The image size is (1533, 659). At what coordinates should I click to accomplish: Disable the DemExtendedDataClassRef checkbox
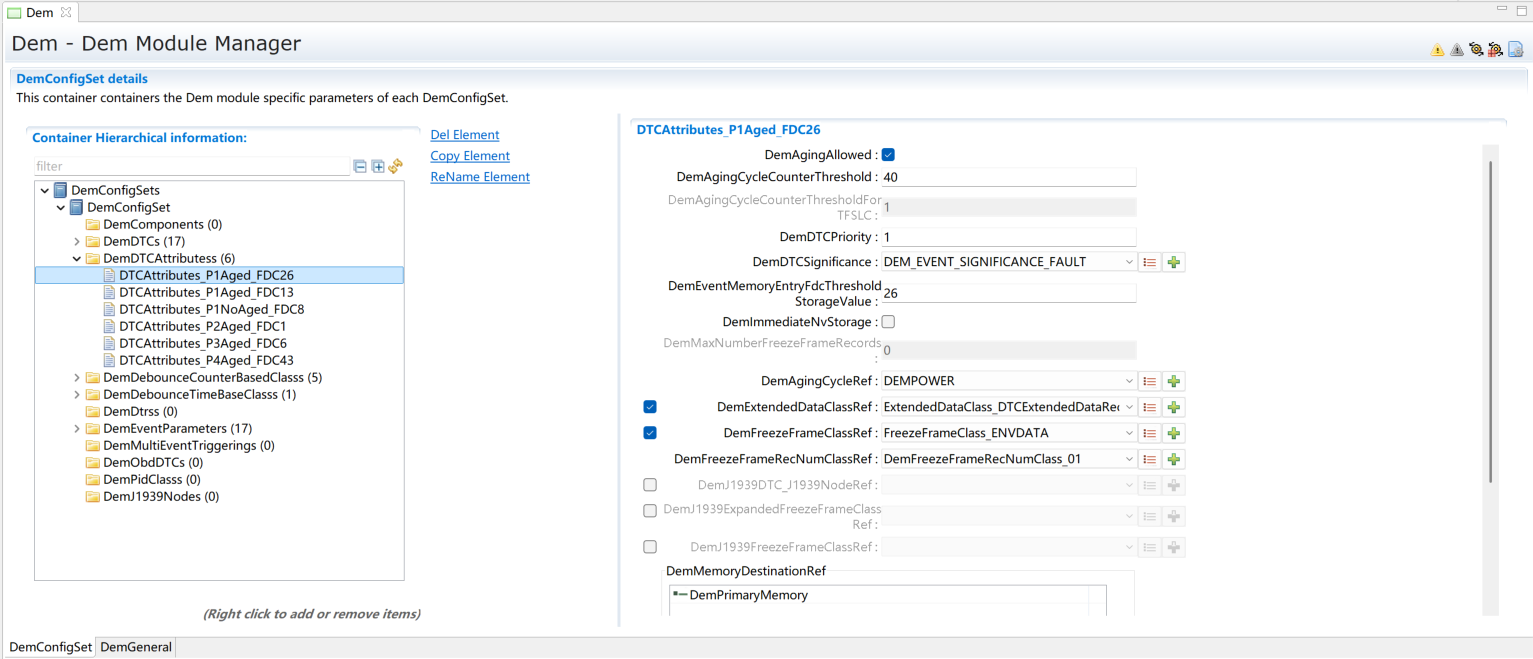650,407
